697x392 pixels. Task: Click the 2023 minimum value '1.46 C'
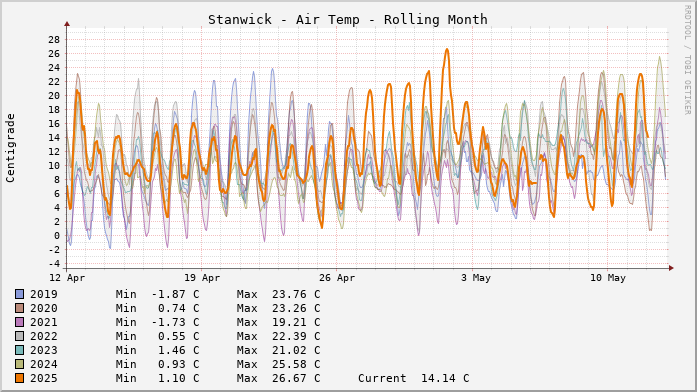tap(179, 350)
